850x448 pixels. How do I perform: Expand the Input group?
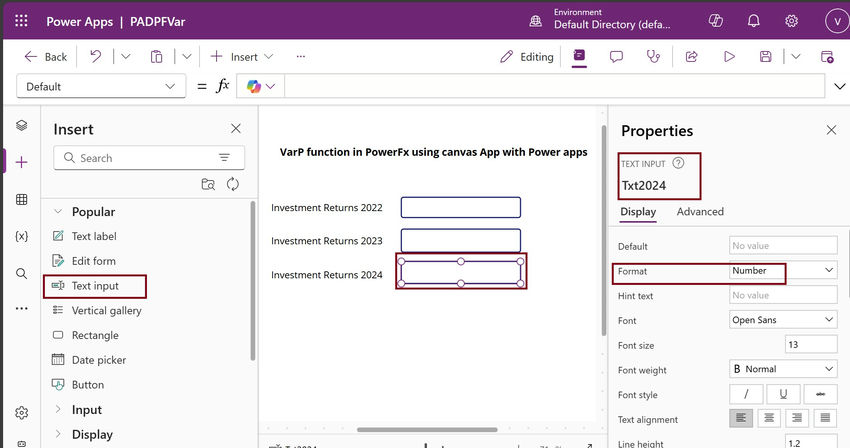[x=58, y=409]
